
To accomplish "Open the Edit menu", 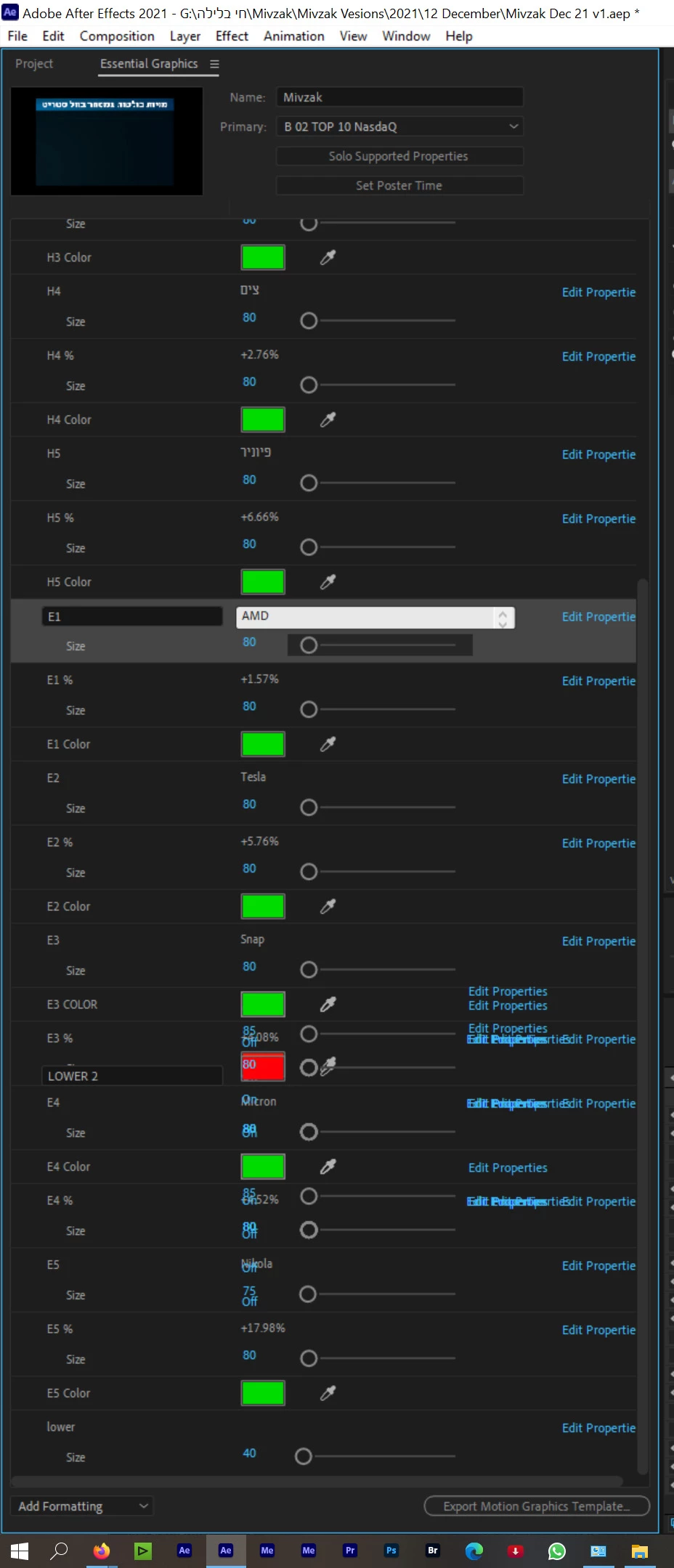I will (x=53, y=36).
